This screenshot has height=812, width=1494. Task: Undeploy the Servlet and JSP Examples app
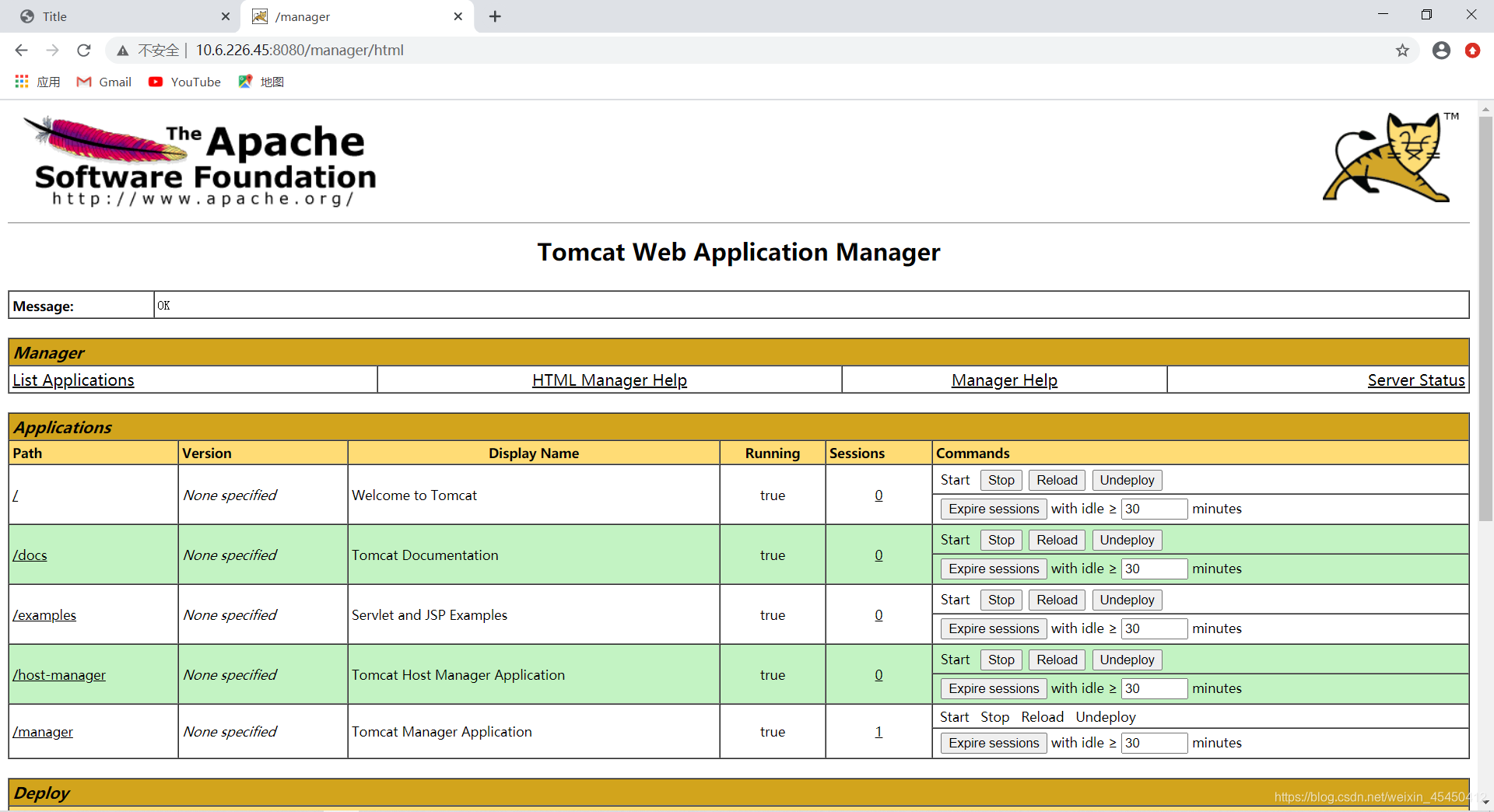(x=1127, y=600)
